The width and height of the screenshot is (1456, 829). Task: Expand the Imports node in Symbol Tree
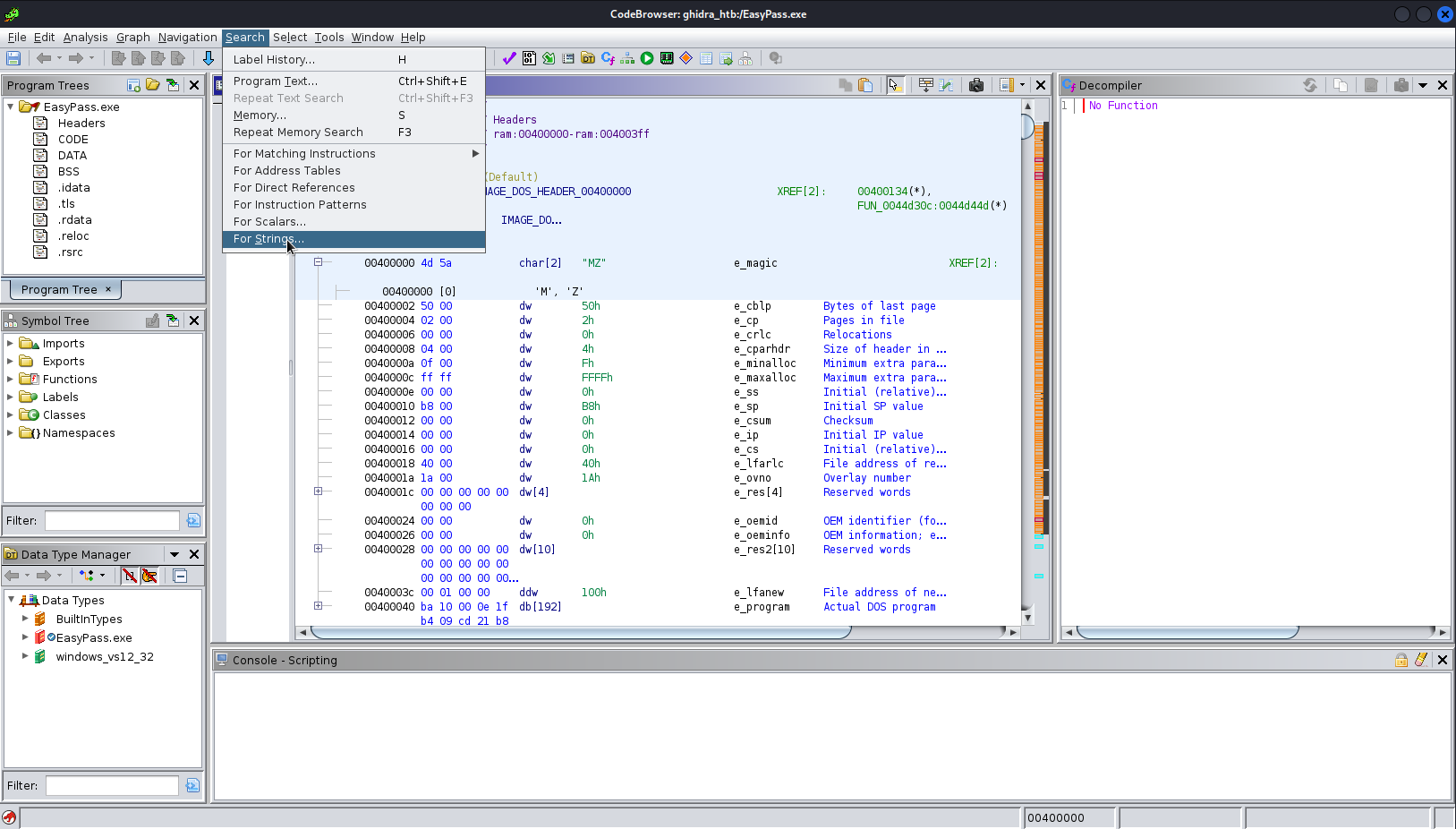pos(11,343)
